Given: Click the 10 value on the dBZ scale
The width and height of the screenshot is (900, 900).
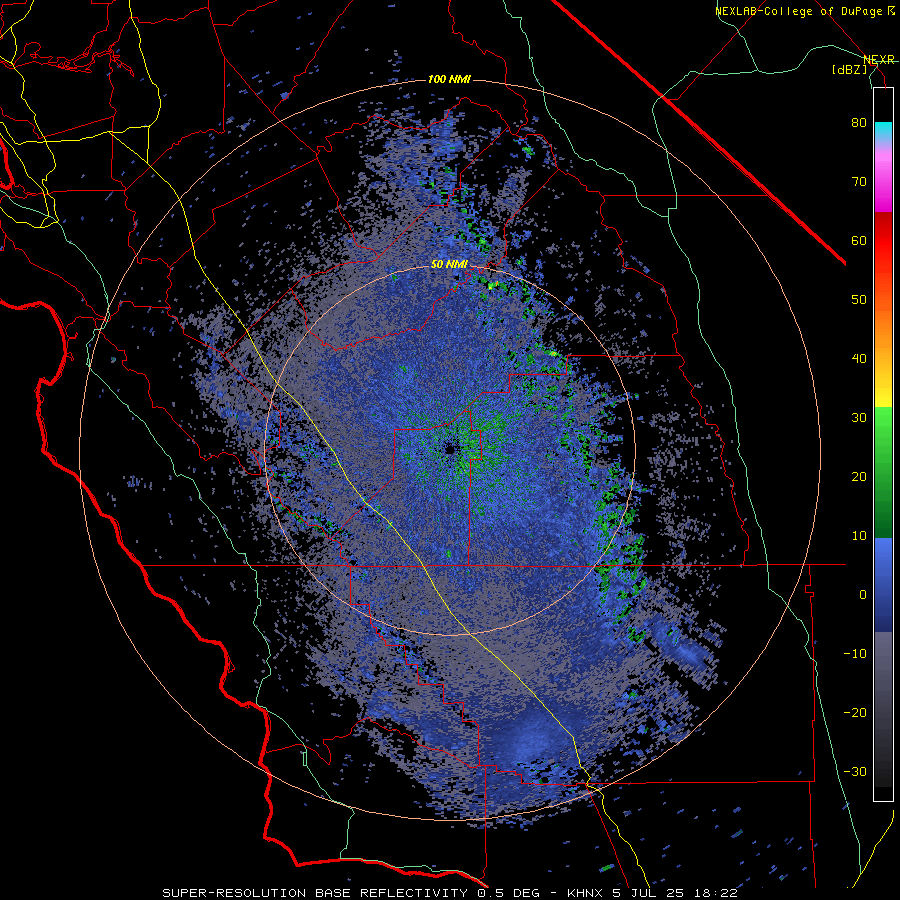Looking at the screenshot, I should pos(859,536).
